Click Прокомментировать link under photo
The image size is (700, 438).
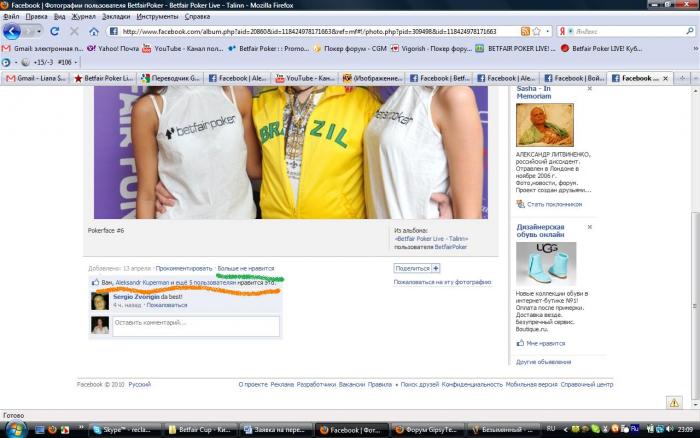click(x=184, y=268)
